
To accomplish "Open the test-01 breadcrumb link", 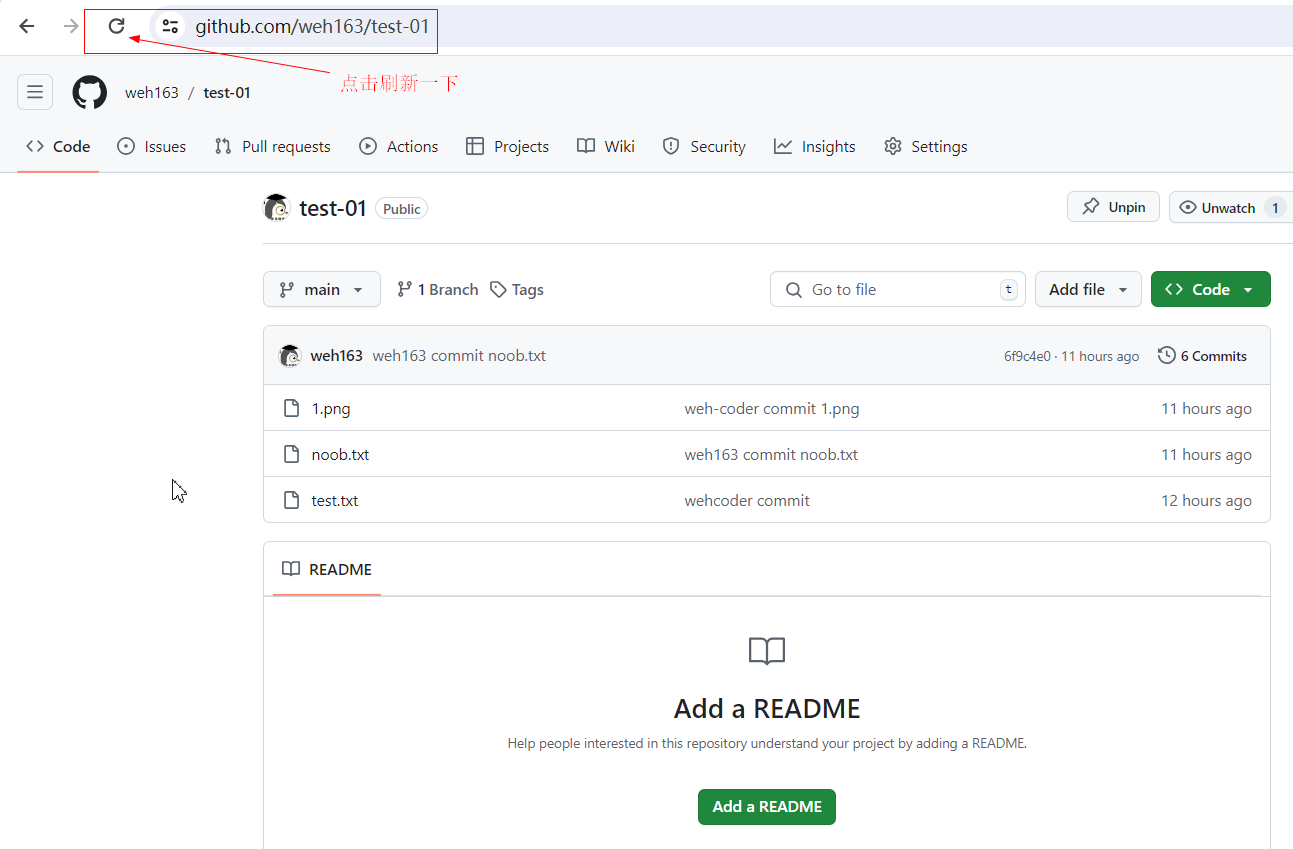I will click(x=227, y=93).
